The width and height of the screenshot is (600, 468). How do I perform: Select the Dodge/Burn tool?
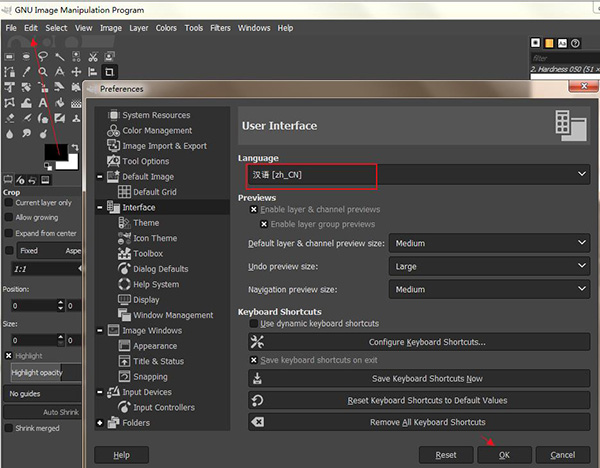pos(43,134)
